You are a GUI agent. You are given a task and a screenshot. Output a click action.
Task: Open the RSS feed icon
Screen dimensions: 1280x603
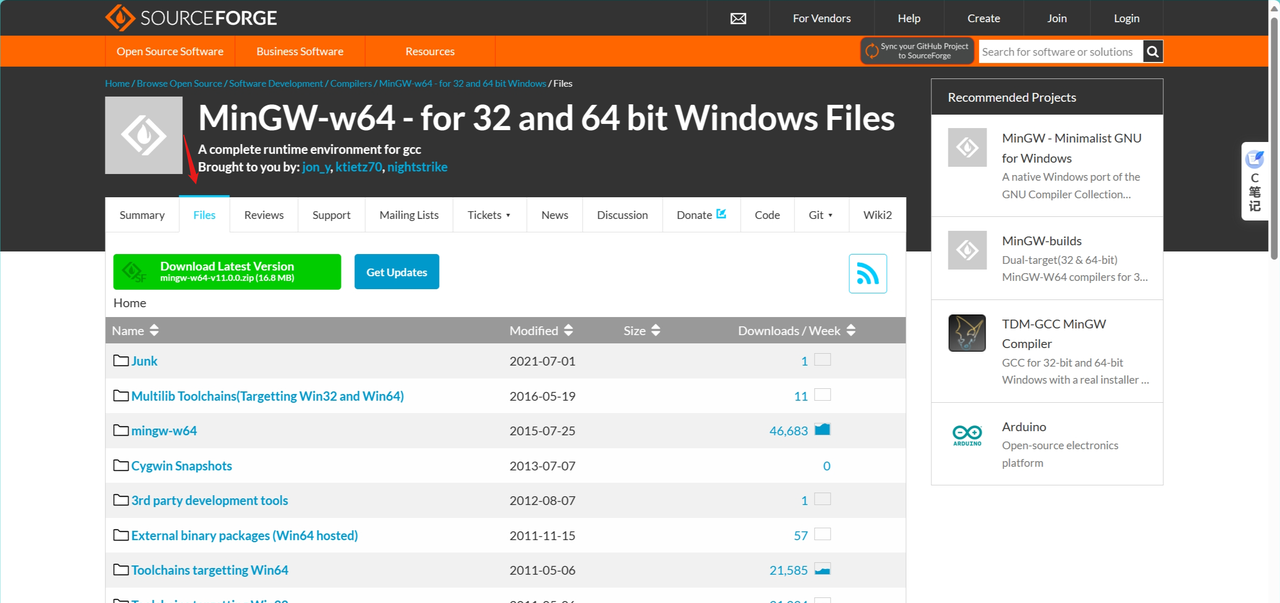[867, 274]
